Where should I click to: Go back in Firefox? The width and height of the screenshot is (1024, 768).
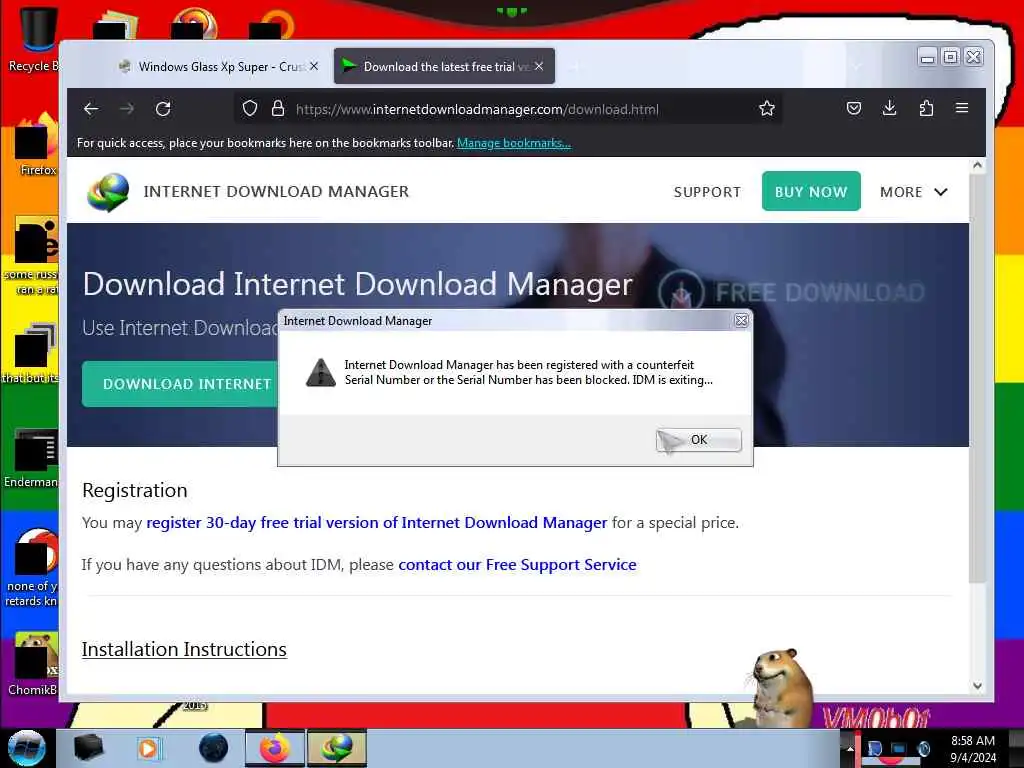[91, 108]
